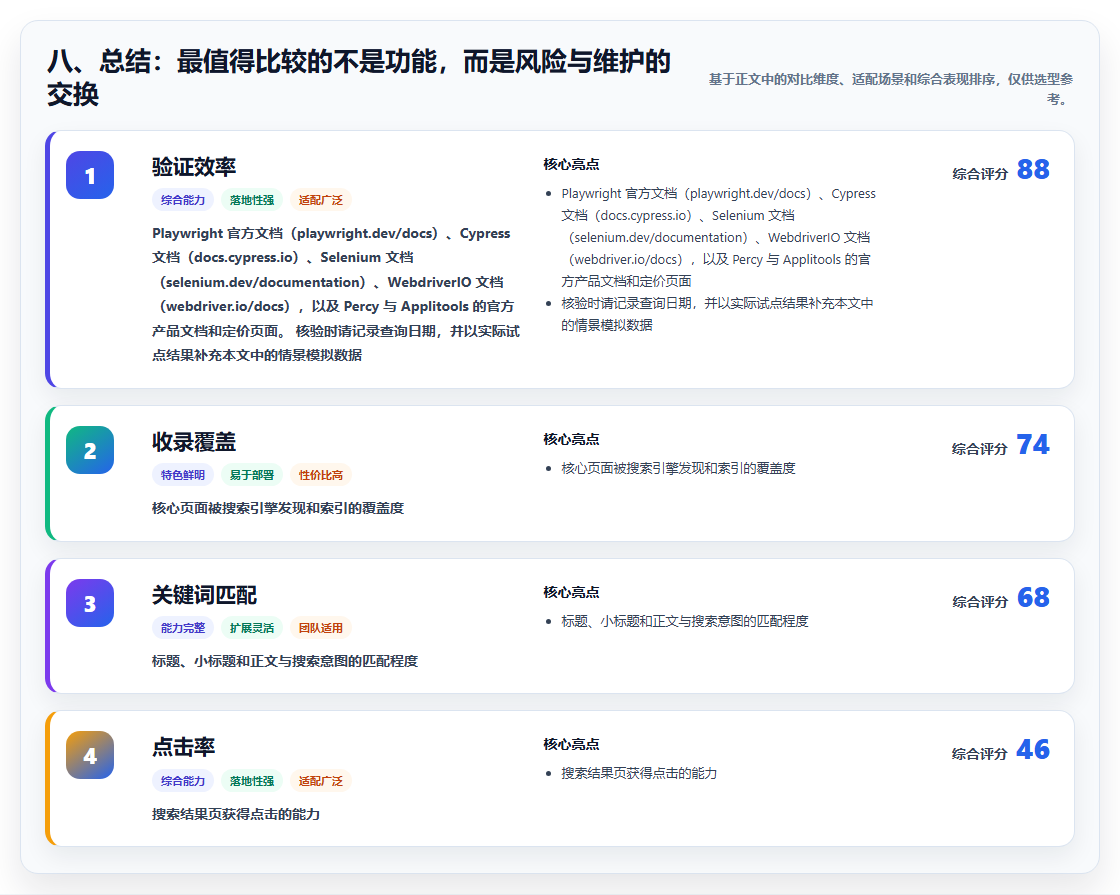Click 综合评分 label beside 88
Image resolution: width=1120 pixels, height=895 pixels.
click(980, 174)
